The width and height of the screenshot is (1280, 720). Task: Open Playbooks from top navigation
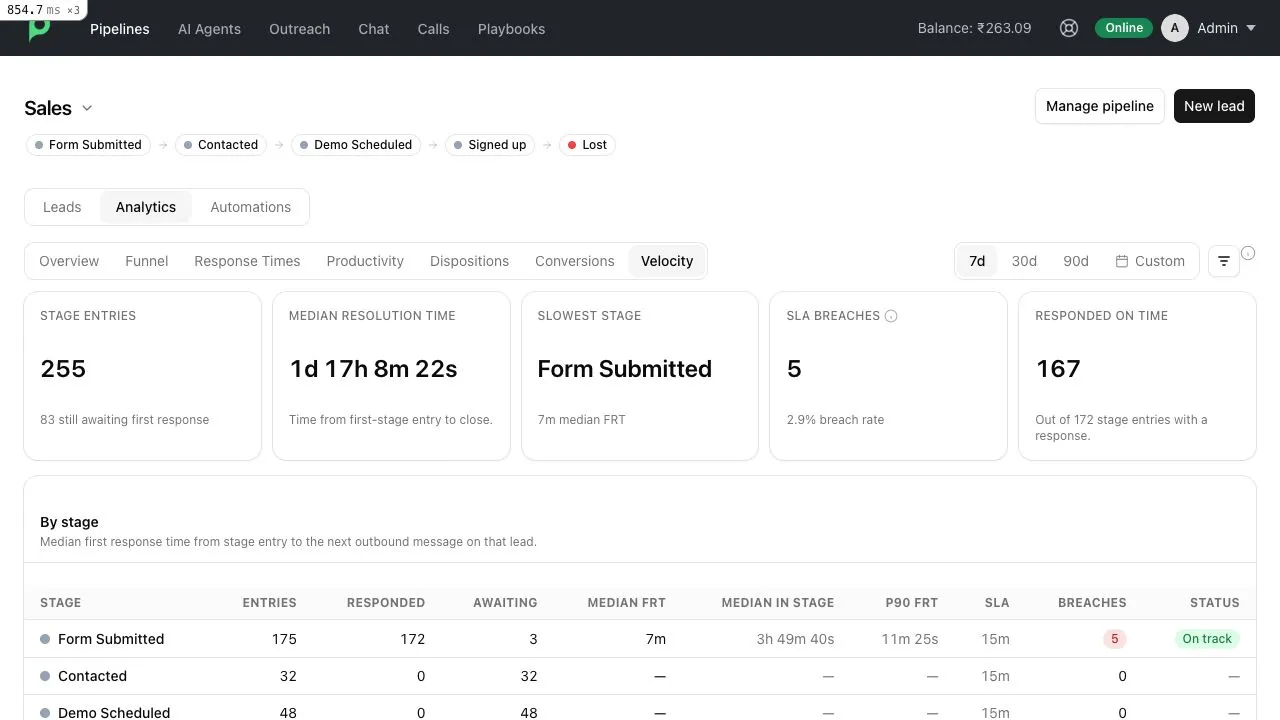tap(511, 29)
